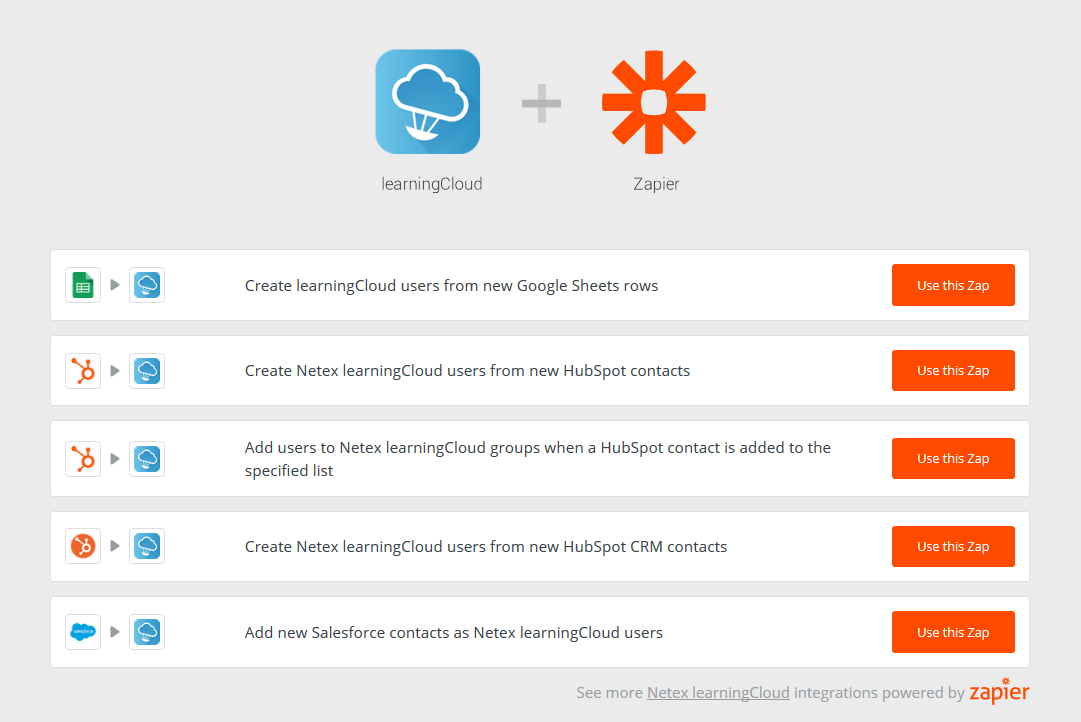
Task: Use the Google Sheets rows Zap
Action: 953,285
